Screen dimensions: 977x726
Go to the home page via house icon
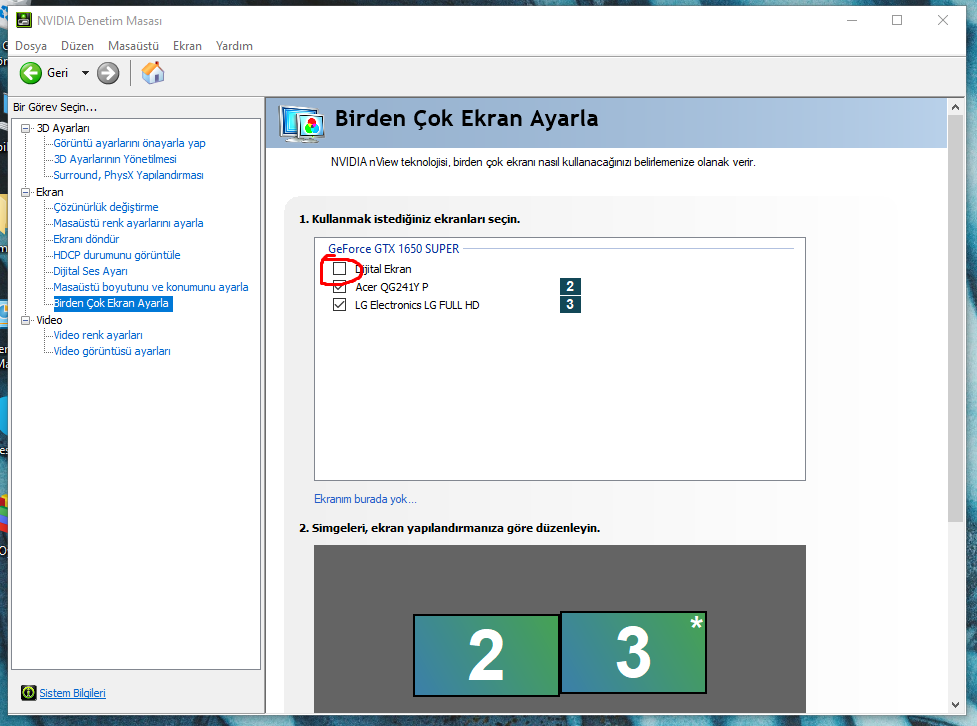(x=153, y=73)
